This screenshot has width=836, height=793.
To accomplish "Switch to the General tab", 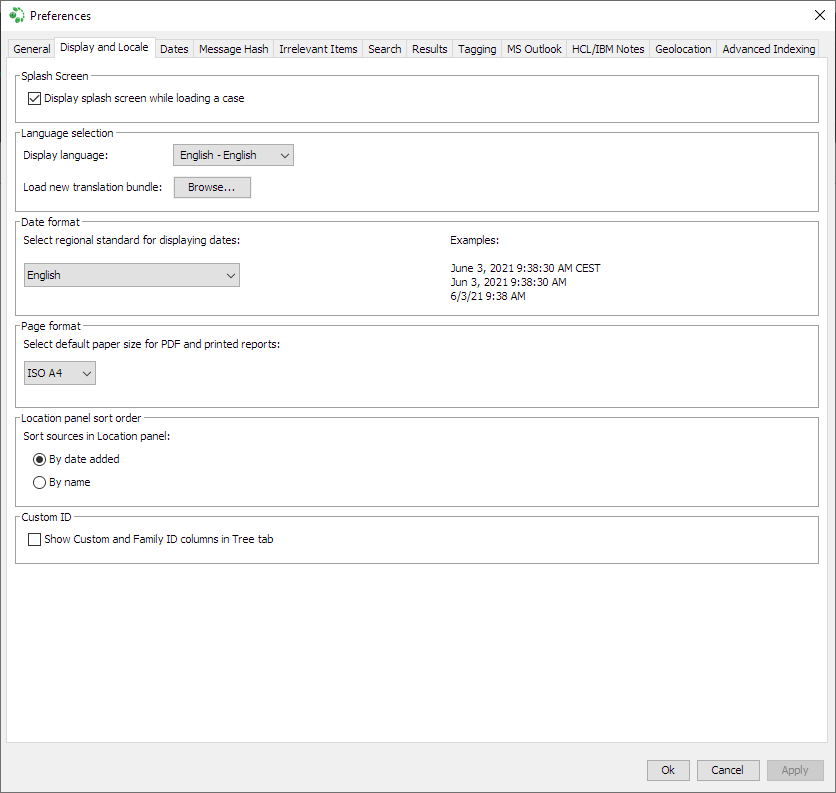I will (30, 48).
